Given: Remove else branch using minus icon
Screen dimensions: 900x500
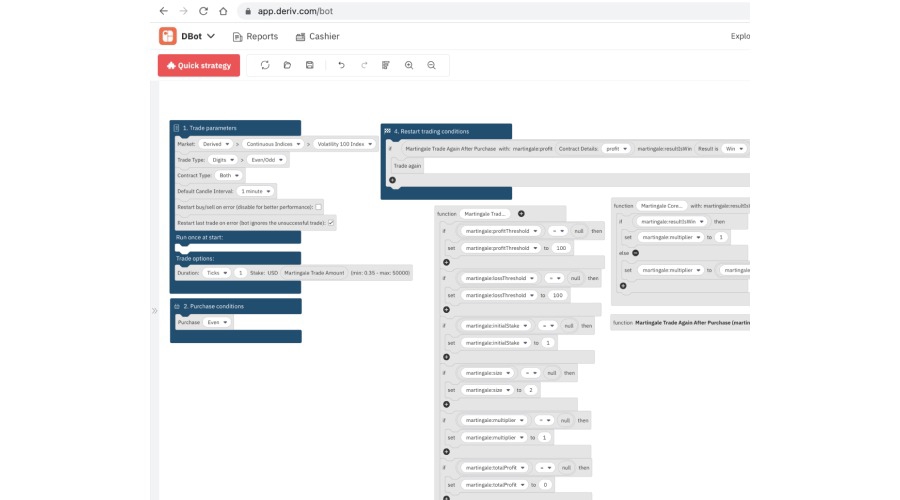Looking at the screenshot, I should pyautogui.click(x=635, y=253).
